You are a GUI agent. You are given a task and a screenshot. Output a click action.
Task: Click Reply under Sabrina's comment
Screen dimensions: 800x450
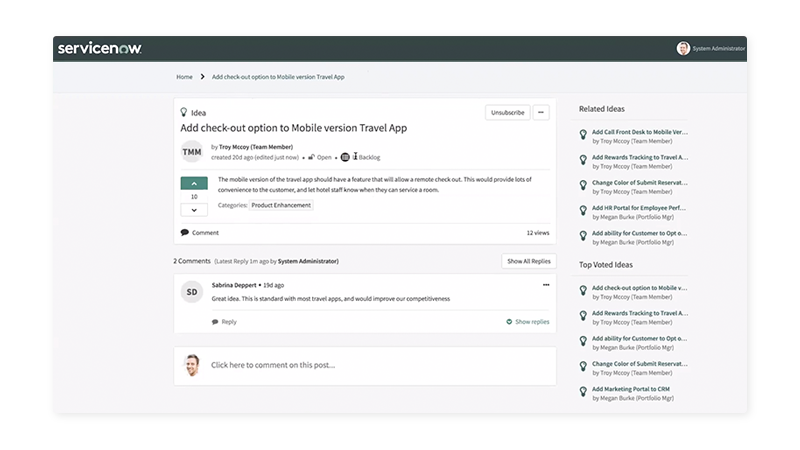tap(229, 322)
